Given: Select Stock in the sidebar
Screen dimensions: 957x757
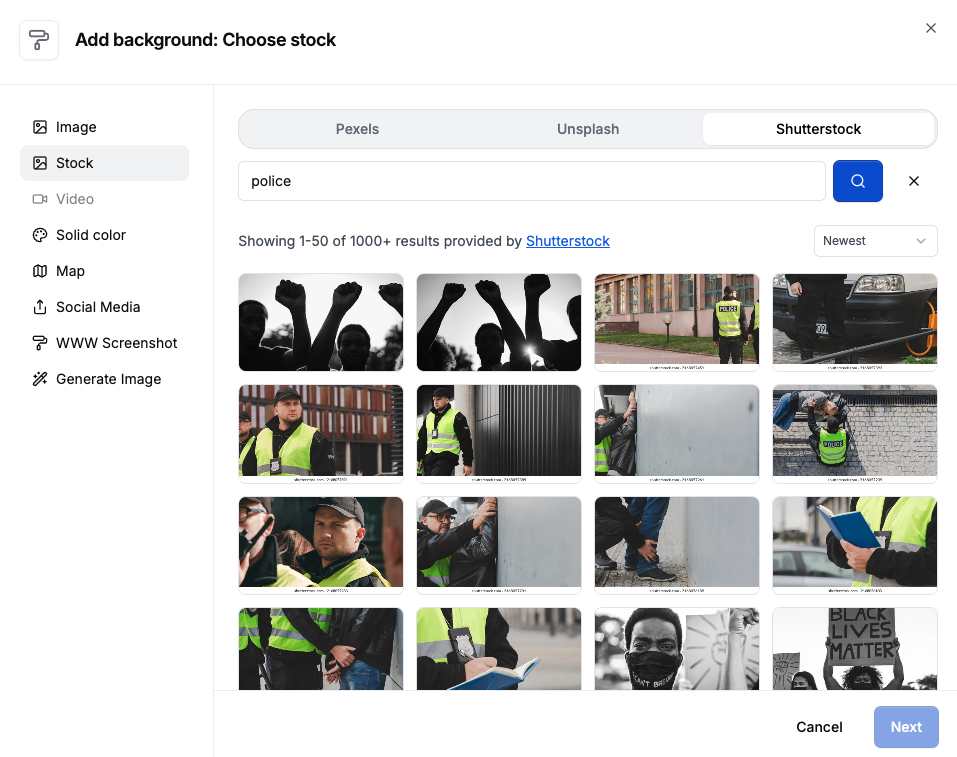Looking at the screenshot, I should [x=104, y=163].
